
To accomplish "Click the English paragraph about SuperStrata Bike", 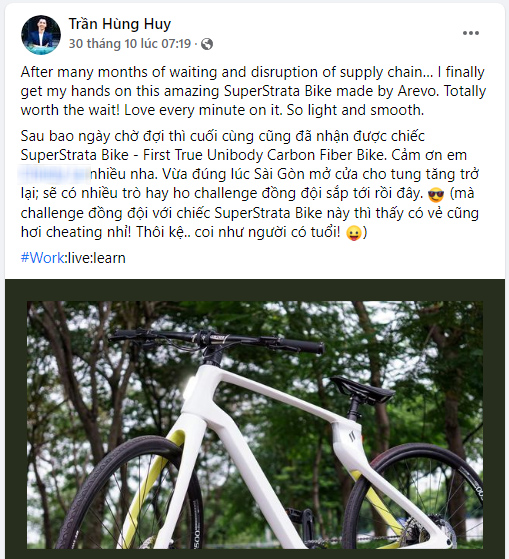I will tap(253, 91).
